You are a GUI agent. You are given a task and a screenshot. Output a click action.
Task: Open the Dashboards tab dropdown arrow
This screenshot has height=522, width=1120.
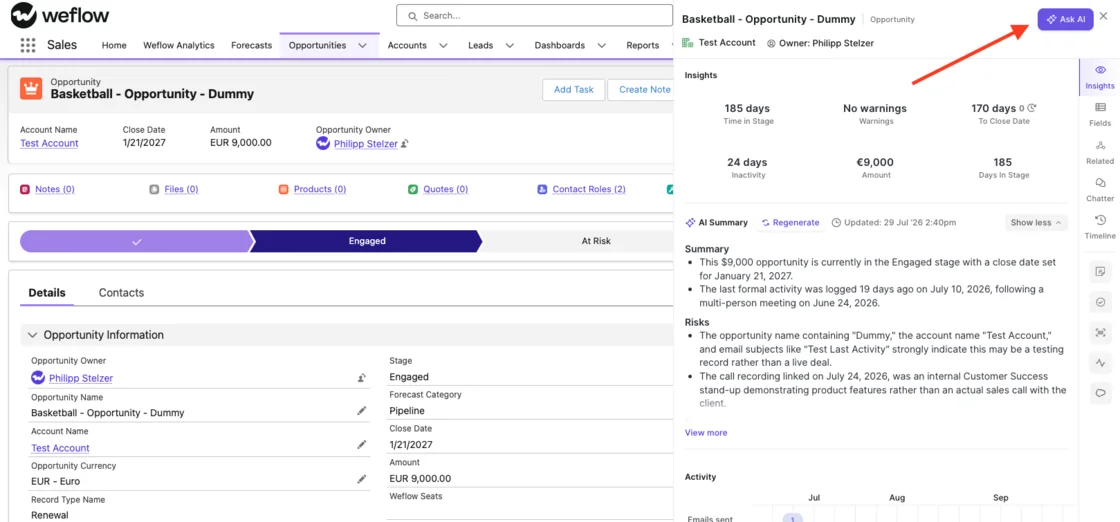(x=602, y=45)
